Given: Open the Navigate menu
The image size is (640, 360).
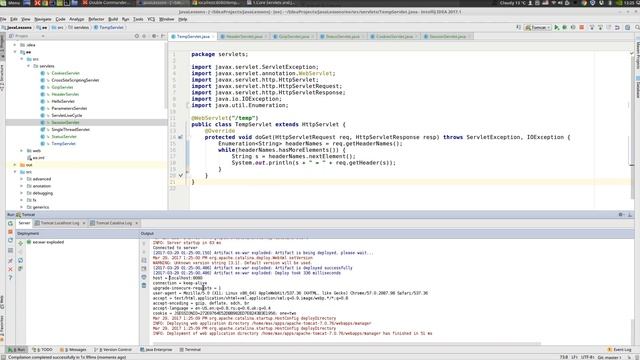Looking at the screenshot, I should coord(42,19).
